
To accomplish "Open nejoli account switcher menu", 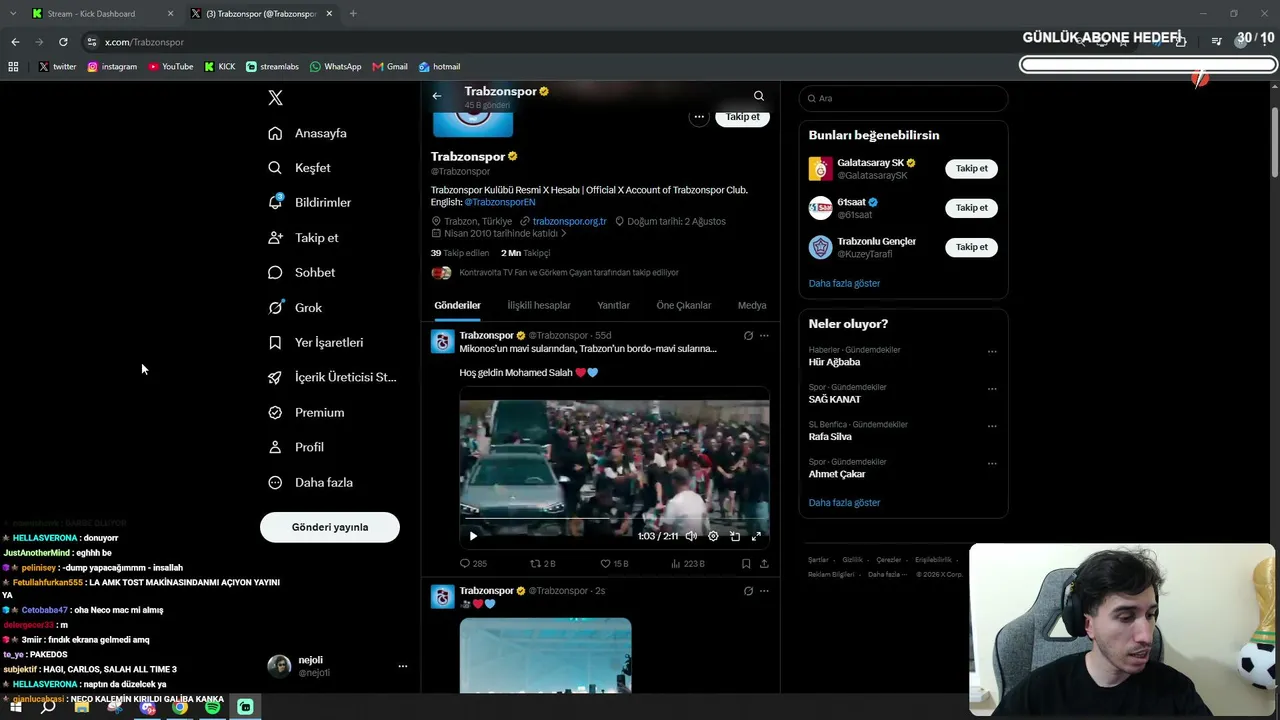I will [403, 666].
